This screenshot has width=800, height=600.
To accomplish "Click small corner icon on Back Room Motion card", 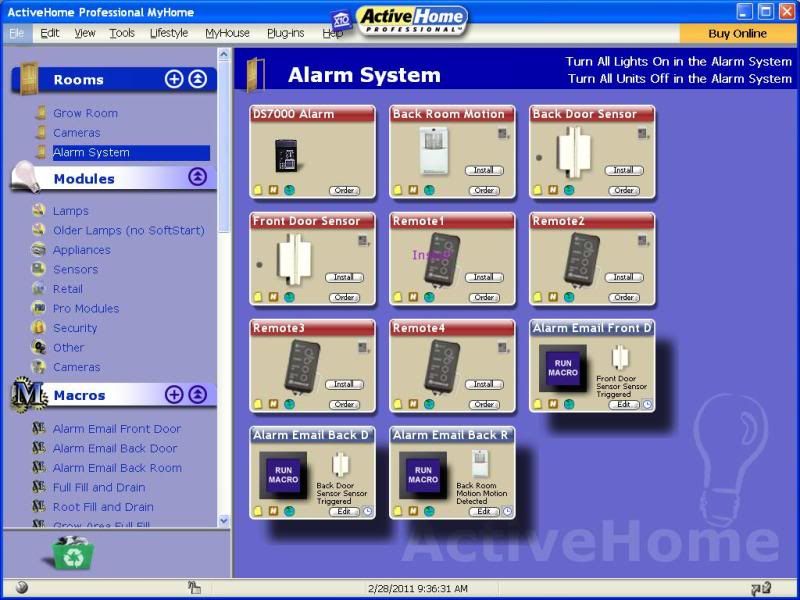I will pos(504,134).
